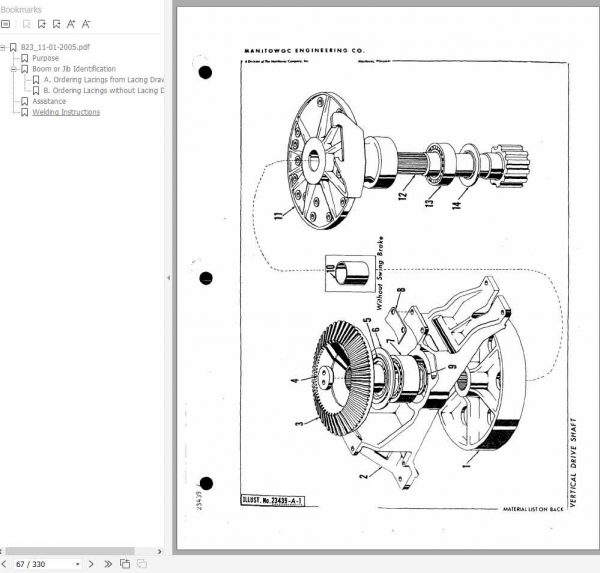
Task: Click the Bookmarks panel title
Action: [x=21, y=10]
